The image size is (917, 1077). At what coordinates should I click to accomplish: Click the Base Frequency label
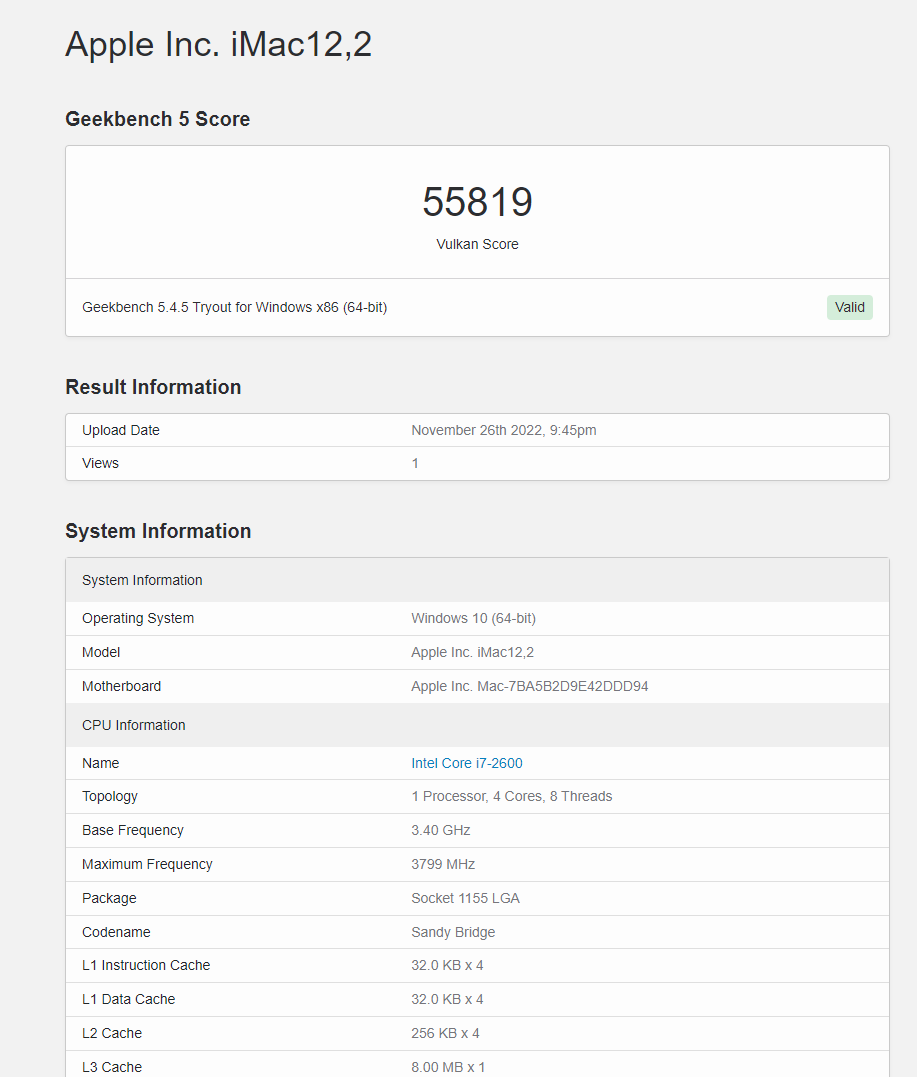coord(133,830)
